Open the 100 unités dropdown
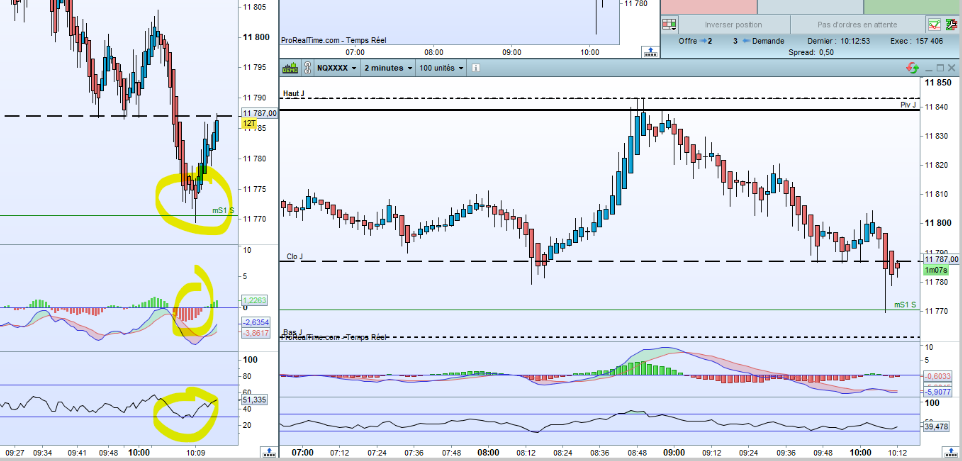Image resolution: width=962 pixels, height=461 pixels. [441, 68]
